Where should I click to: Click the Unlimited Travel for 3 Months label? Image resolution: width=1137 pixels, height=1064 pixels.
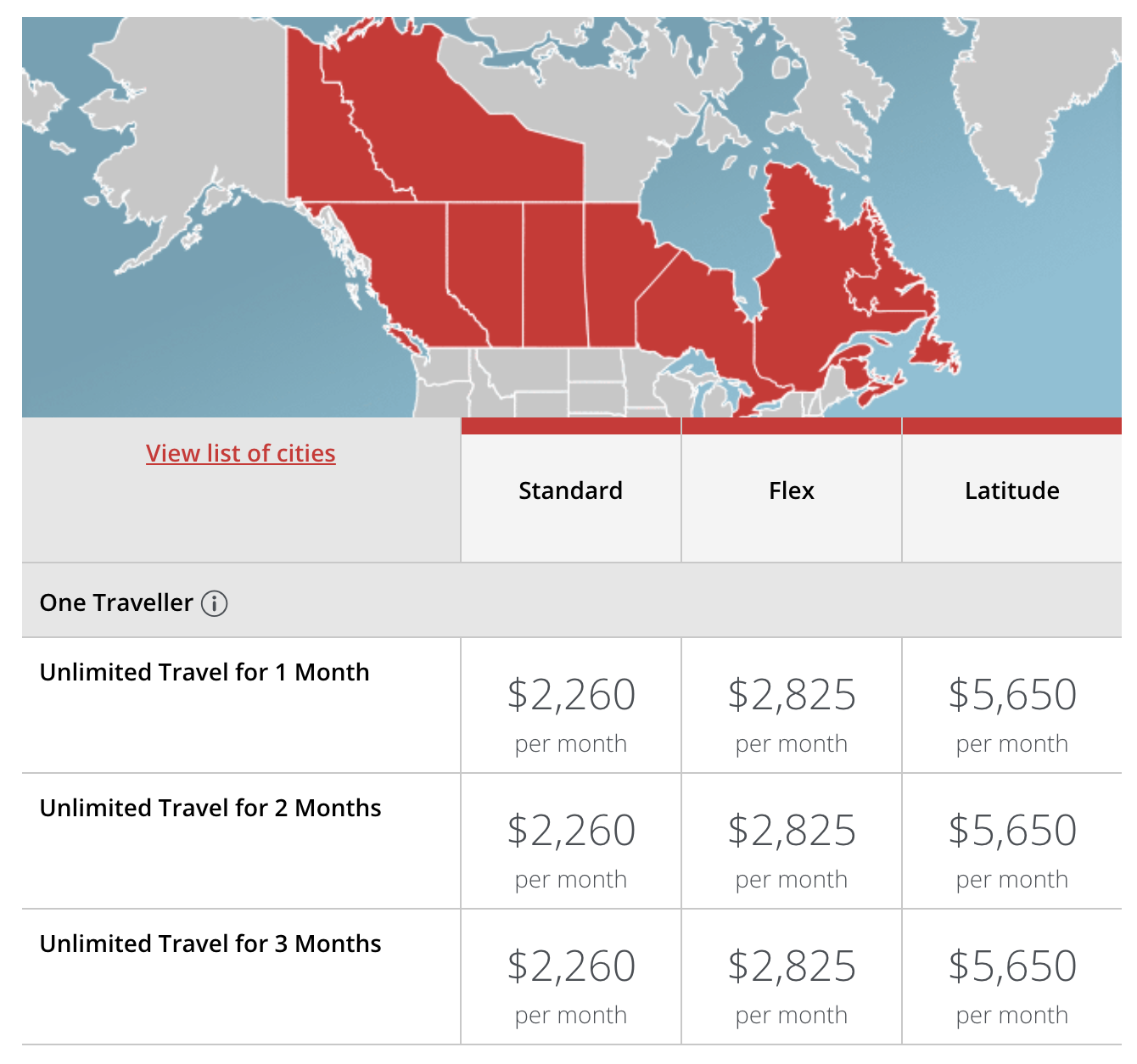click(x=210, y=944)
